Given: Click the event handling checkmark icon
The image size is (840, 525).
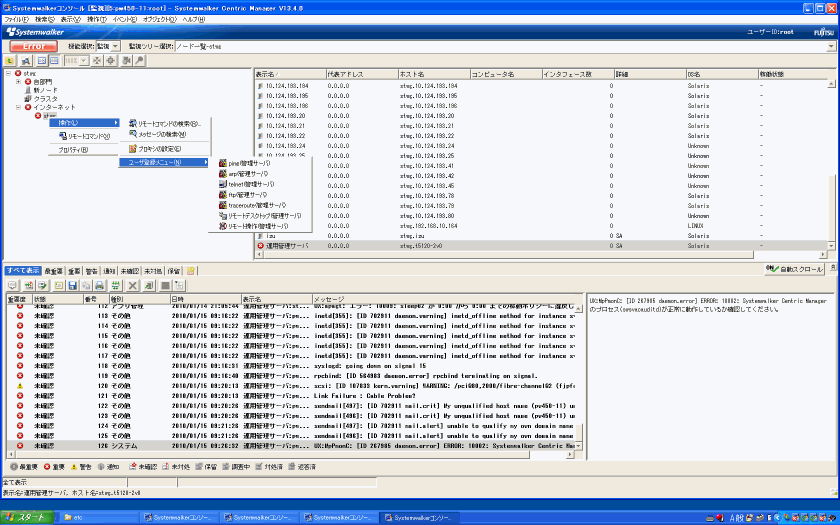Looking at the screenshot, I should (x=42, y=286).
